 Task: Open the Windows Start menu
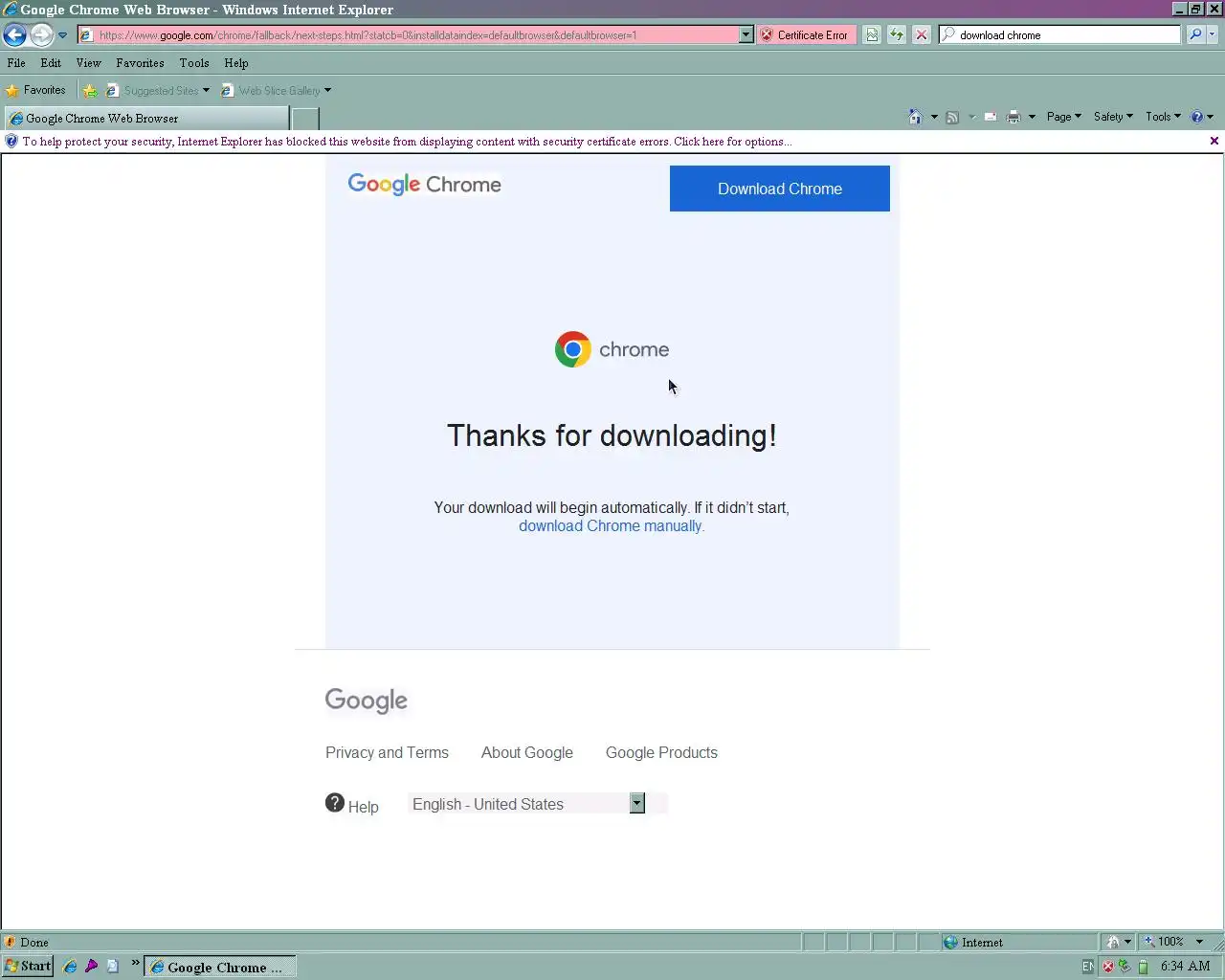pos(28,967)
